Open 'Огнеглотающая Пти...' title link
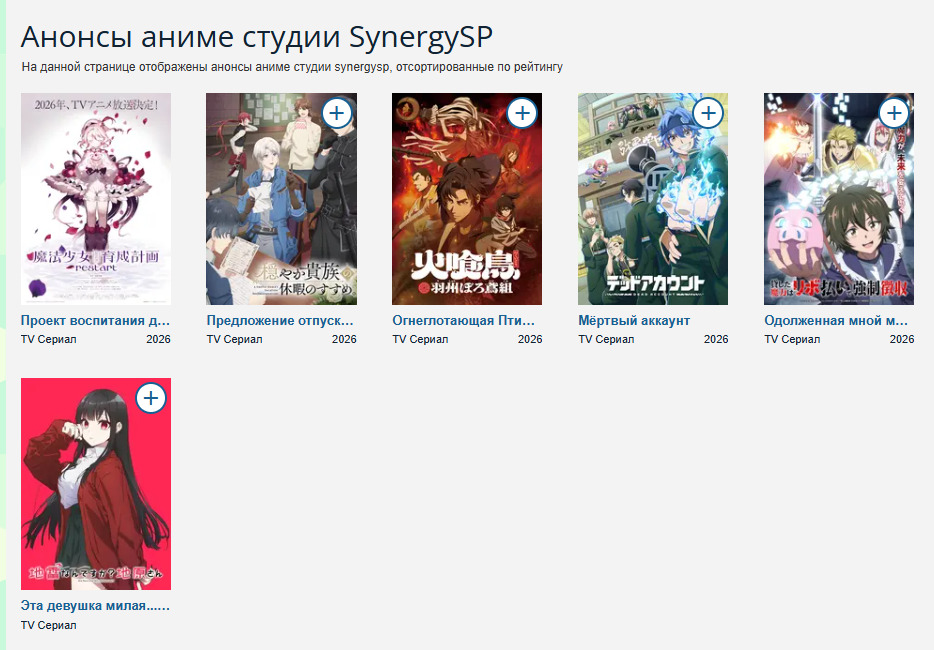 coord(463,321)
